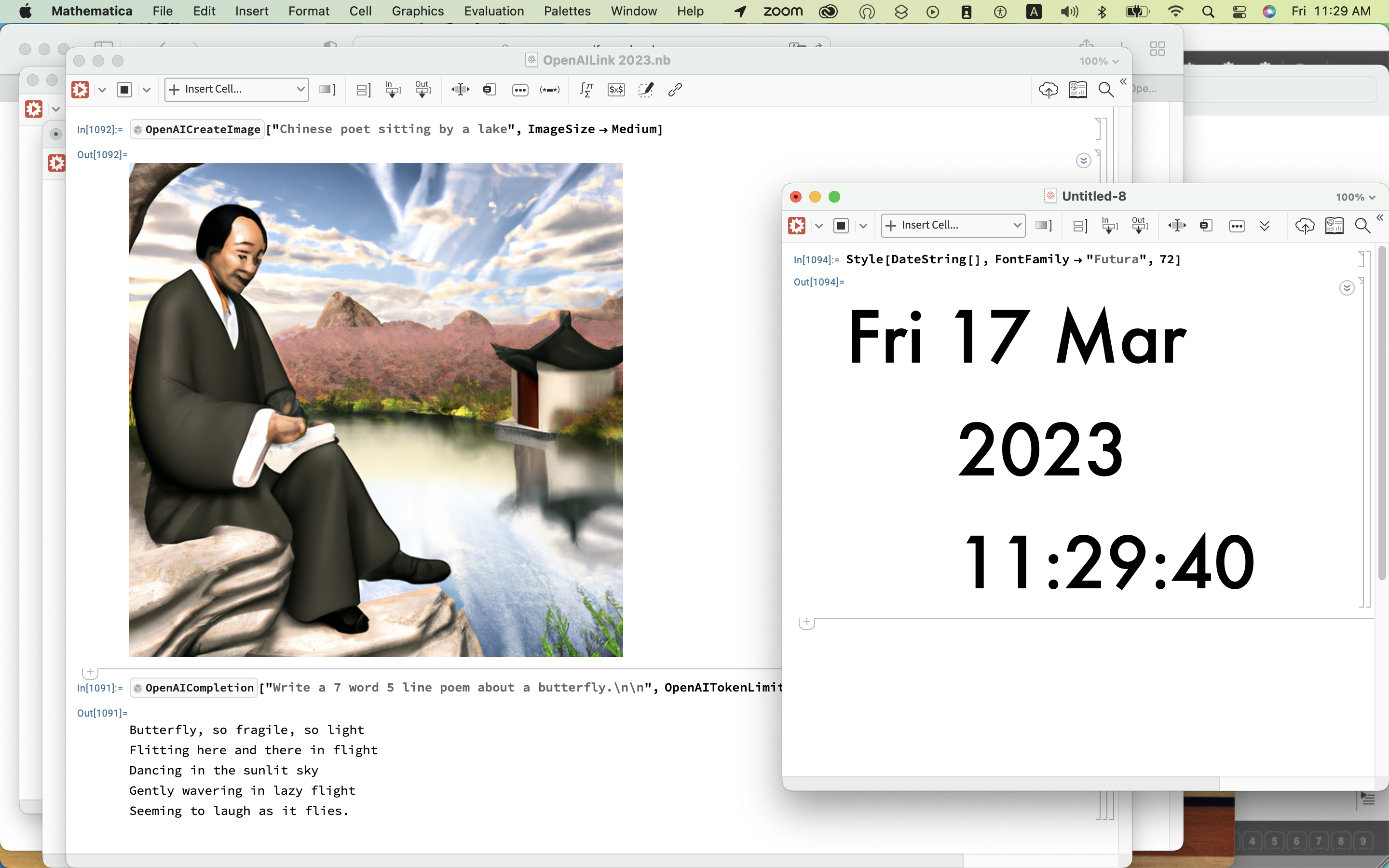Open 100% zoom dropdown in Untitled-8
The image size is (1389, 868).
1355,197
